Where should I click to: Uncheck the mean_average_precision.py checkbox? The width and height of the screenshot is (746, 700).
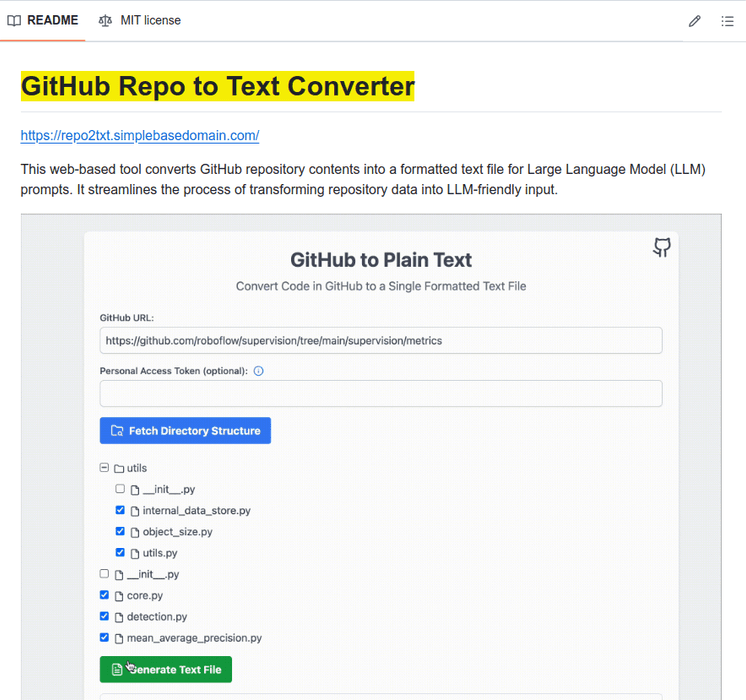(x=104, y=637)
